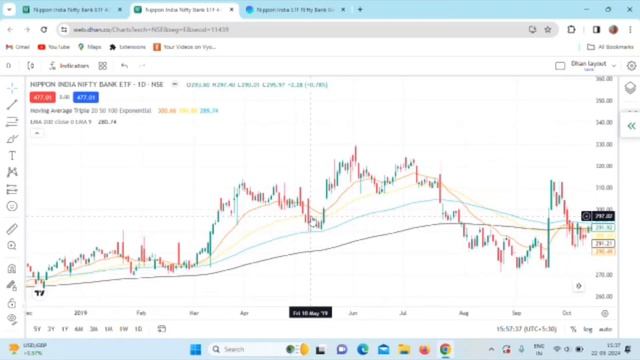Screen dimensions: 640x360
Task: Open the Chrome profile avatar
Action: point(613,29)
